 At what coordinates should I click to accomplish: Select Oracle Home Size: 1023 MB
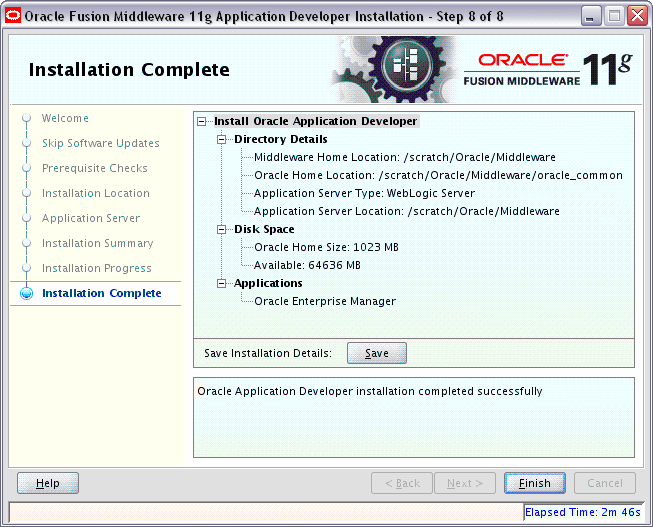click(326, 247)
